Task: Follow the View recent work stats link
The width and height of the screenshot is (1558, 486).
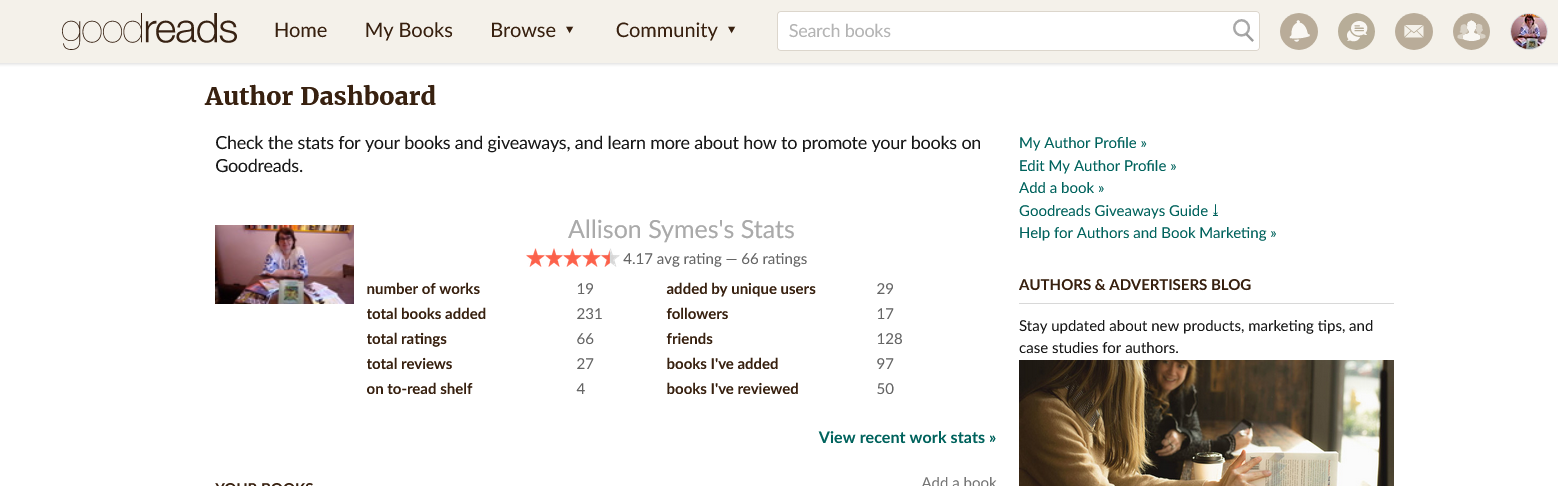Action: click(907, 437)
